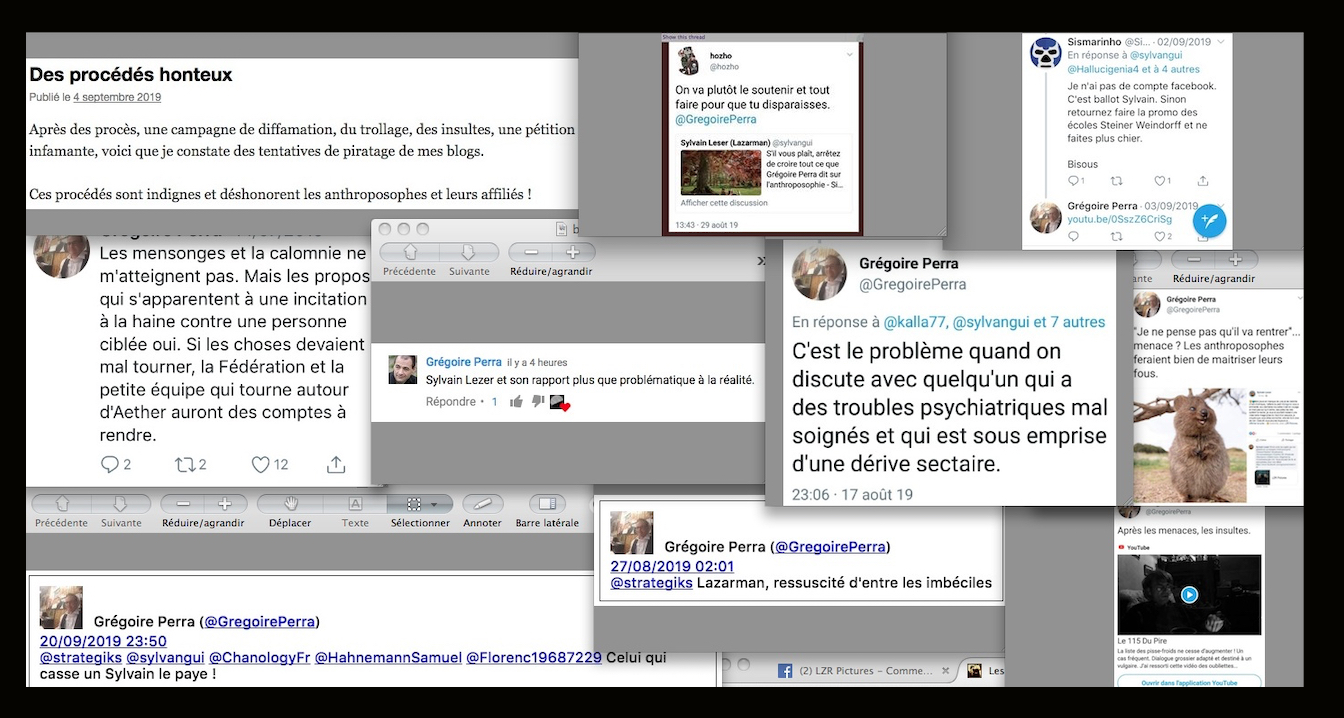Image resolution: width=1344 pixels, height=718 pixels.
Task: Toggle the Barre latérale sidebar button
Action: 547,504
